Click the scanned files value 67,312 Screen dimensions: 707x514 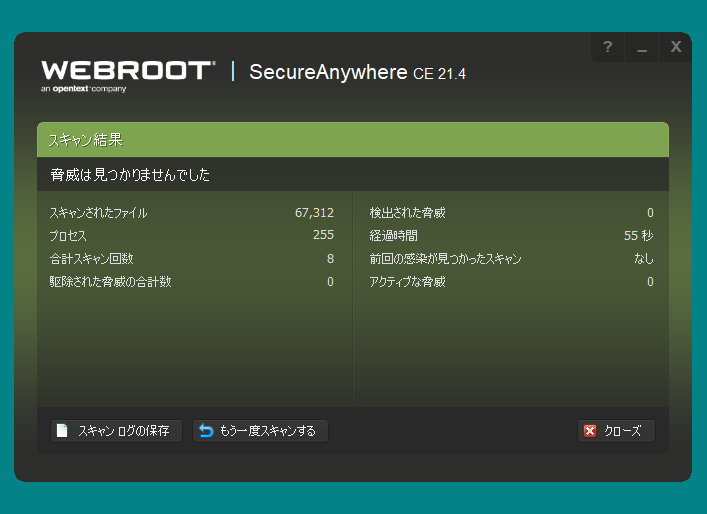[x=314, y=213]
